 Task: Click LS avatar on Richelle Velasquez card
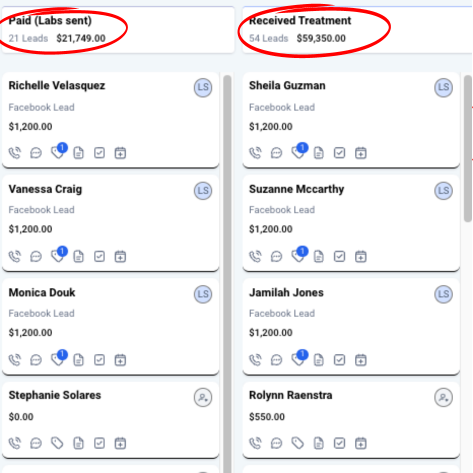tap(203, 88)
